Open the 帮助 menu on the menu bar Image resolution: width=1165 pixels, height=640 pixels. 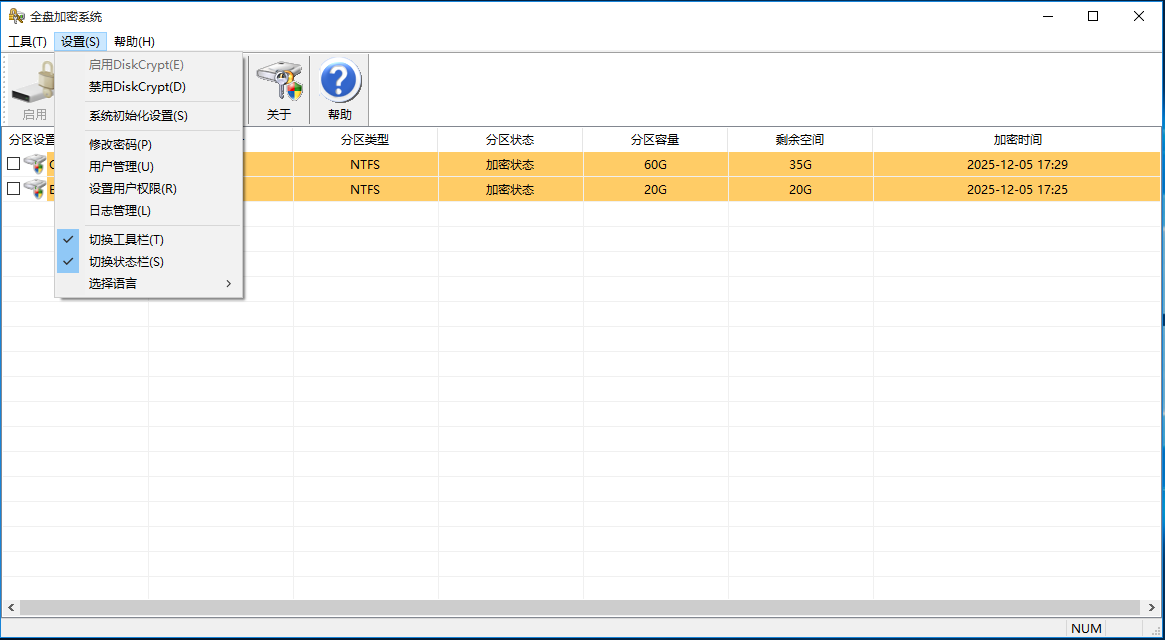pos(132,41)
